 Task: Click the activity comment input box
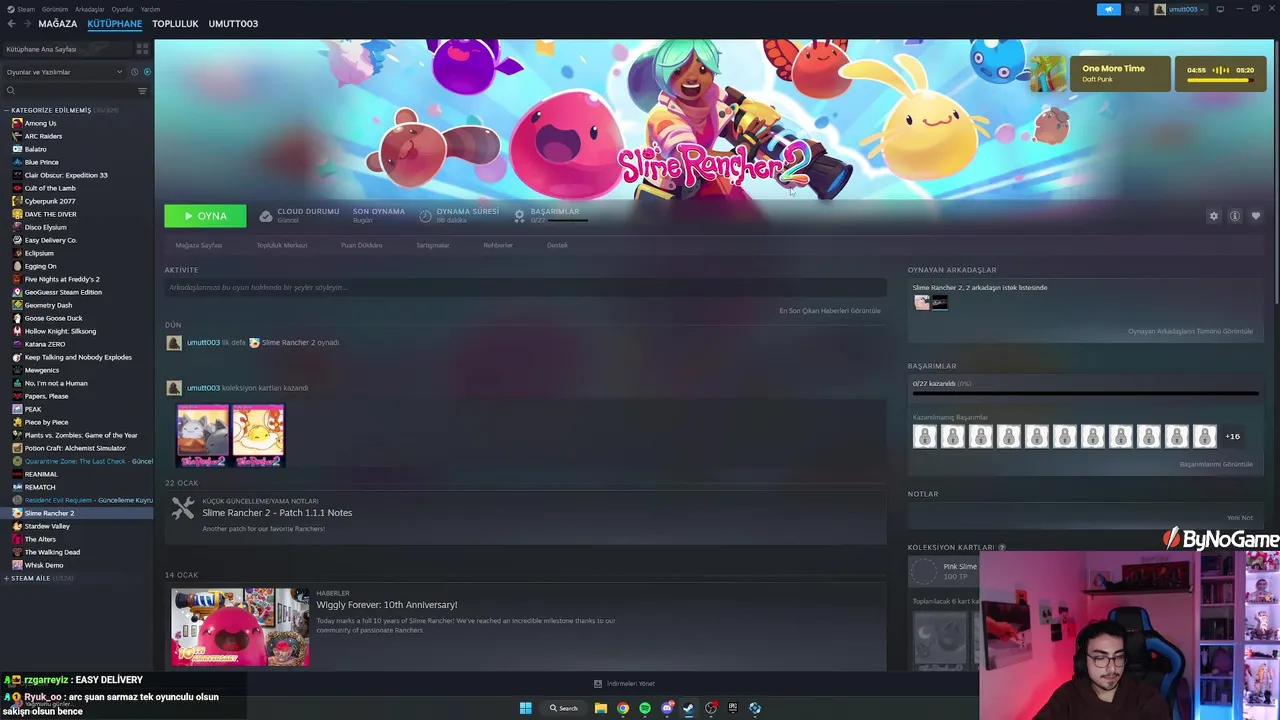tap(525, 288)
